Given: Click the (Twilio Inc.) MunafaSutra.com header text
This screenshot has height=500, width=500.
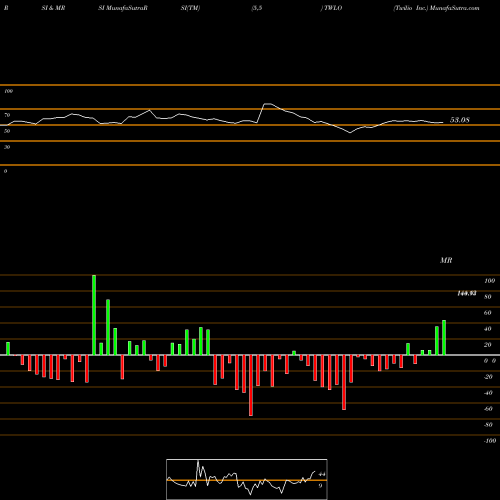Looking at the screenshot, I should click(x=436, y=8).
